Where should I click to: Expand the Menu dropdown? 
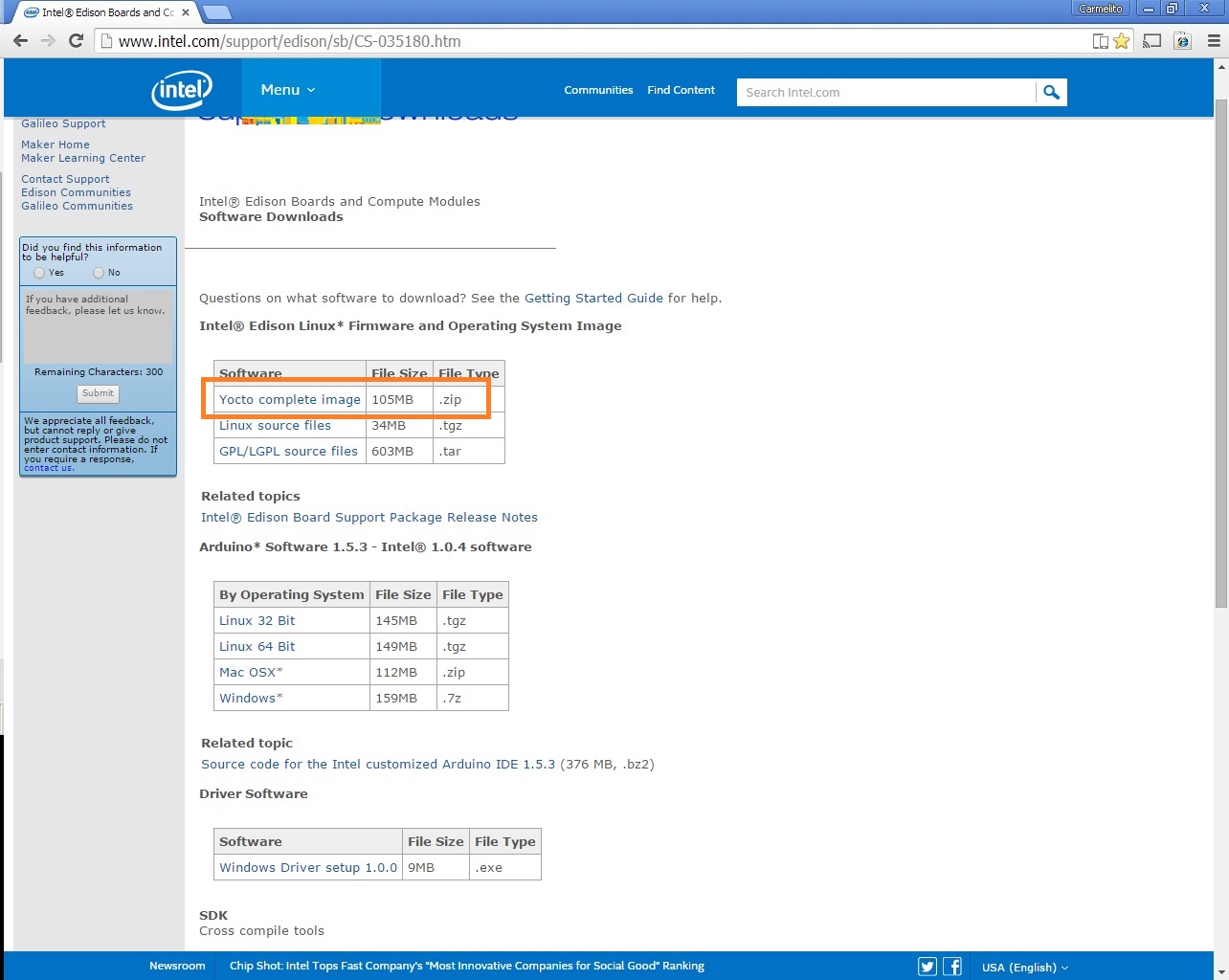(x=288, y=89)
